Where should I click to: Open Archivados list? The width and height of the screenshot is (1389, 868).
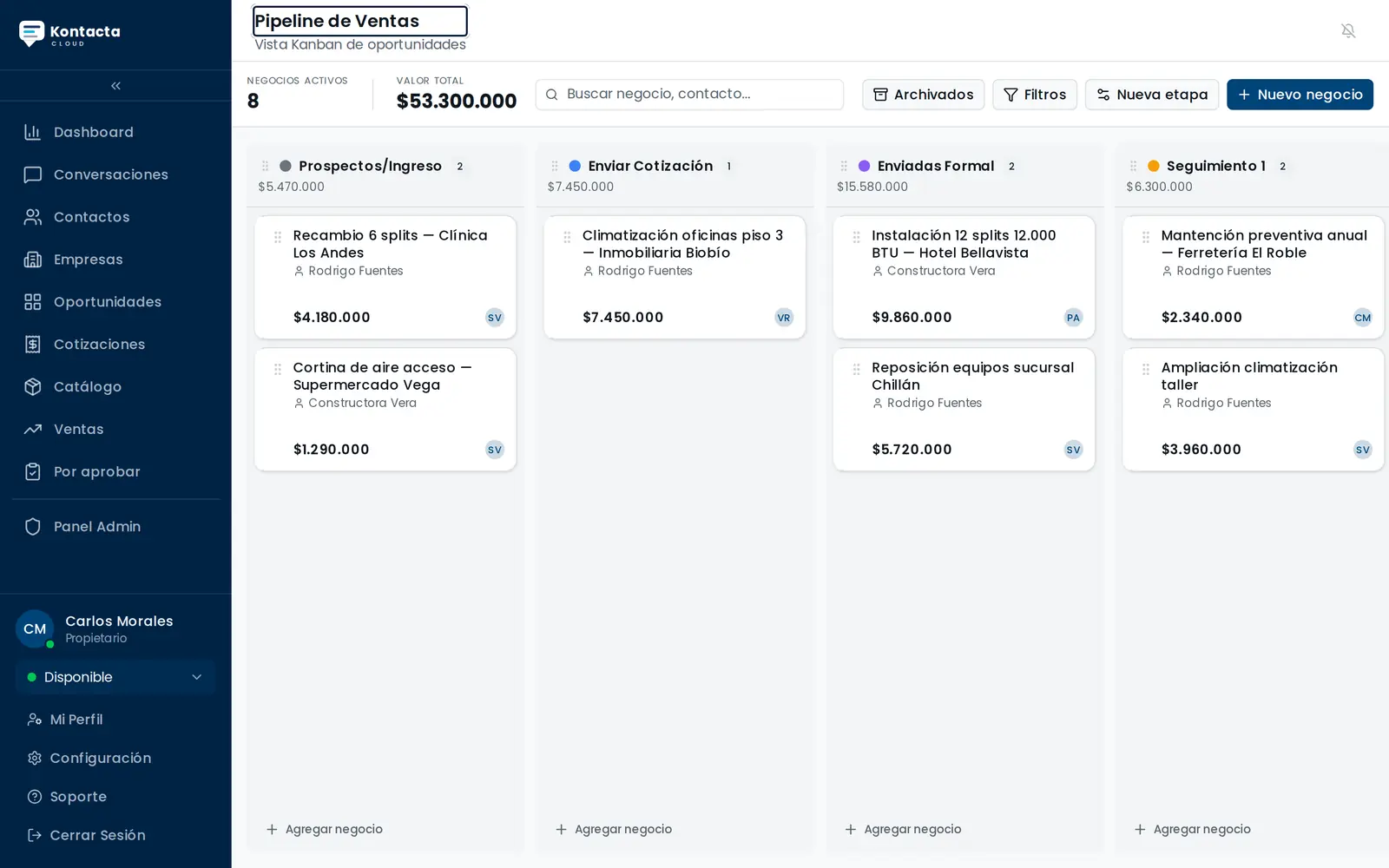[x=923, y=95]
